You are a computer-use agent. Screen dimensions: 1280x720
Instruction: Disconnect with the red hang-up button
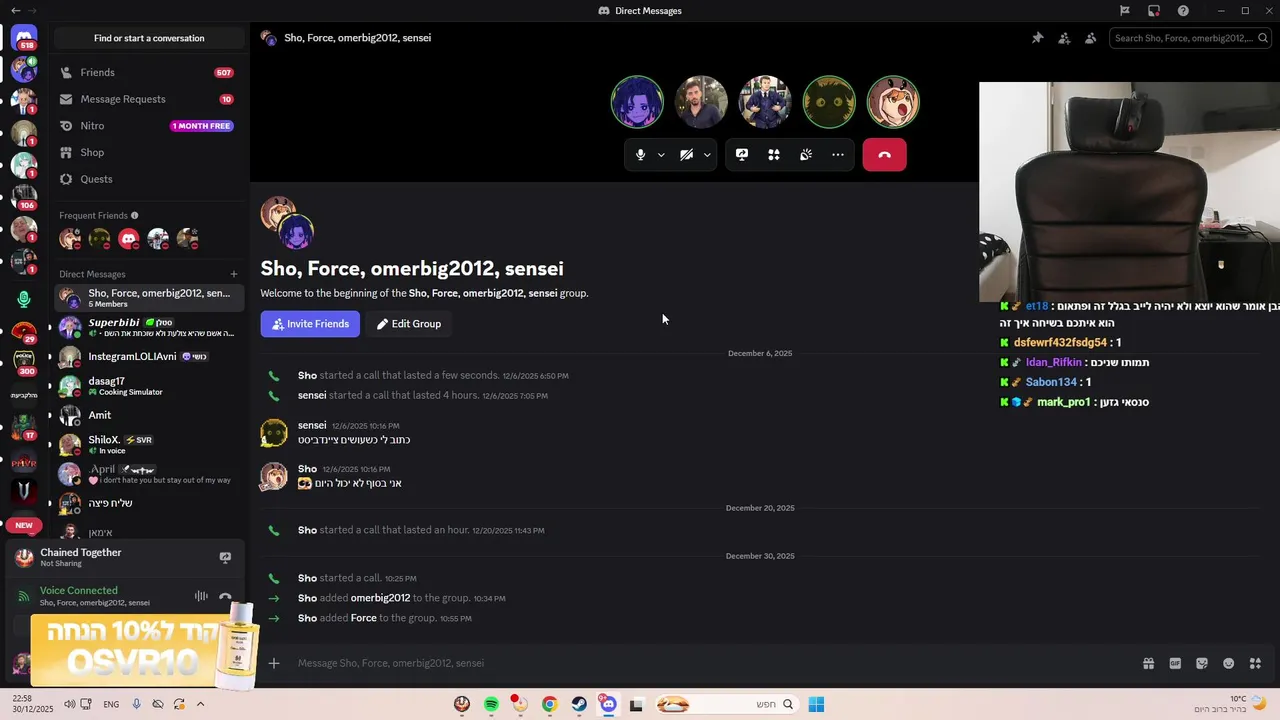pyautogui.click(x=884, y=155)
